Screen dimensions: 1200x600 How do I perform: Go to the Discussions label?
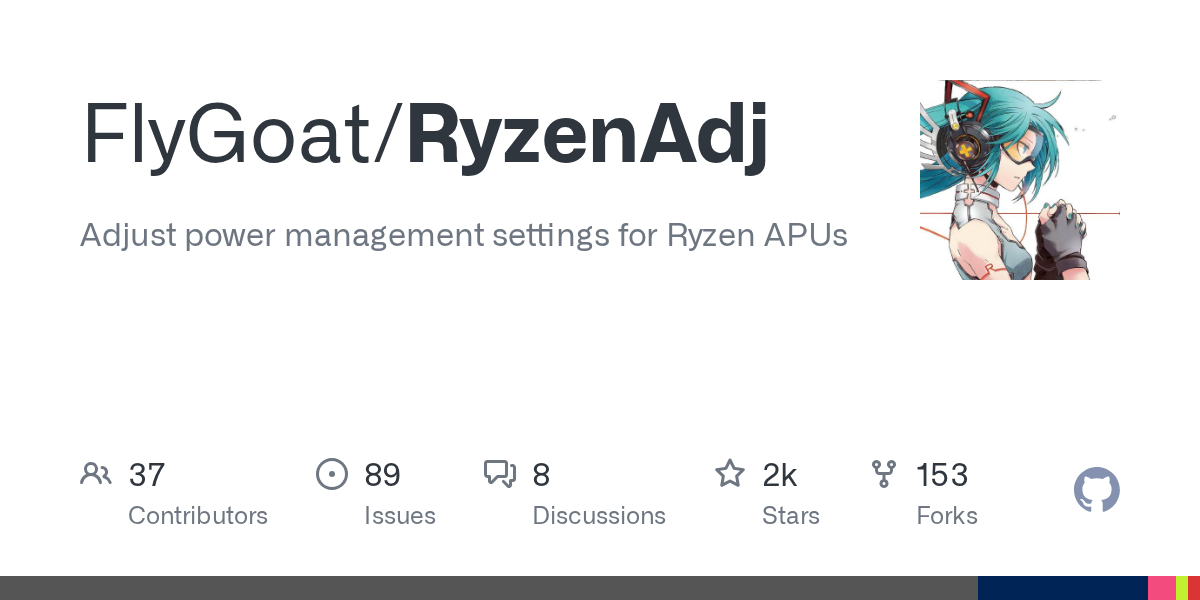[599, 516]
